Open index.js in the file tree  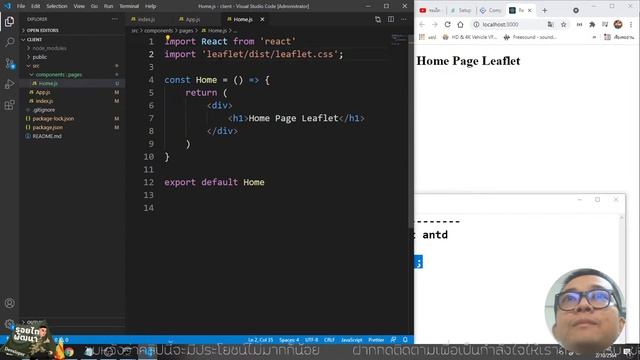pyautogui.click(x=44, y=101)
